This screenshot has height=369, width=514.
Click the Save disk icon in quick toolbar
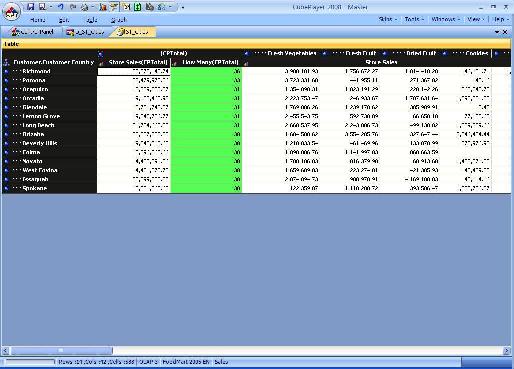pos(30,7)
